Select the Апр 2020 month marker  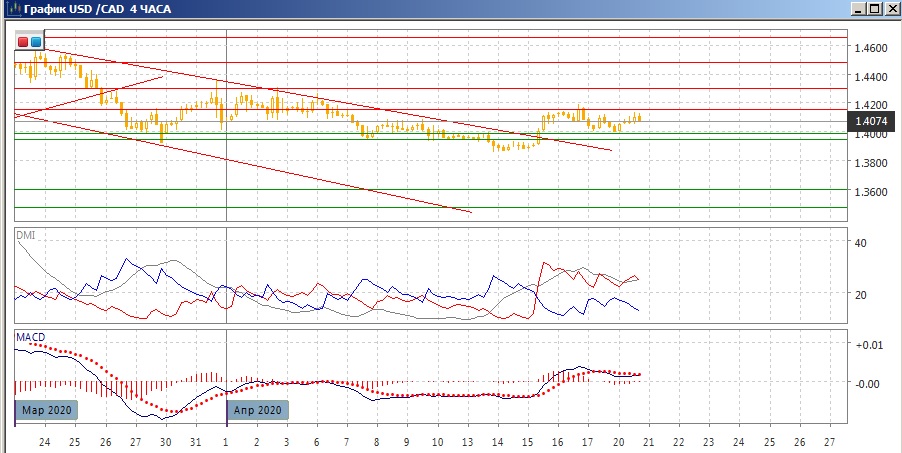(x=258, y=410)
